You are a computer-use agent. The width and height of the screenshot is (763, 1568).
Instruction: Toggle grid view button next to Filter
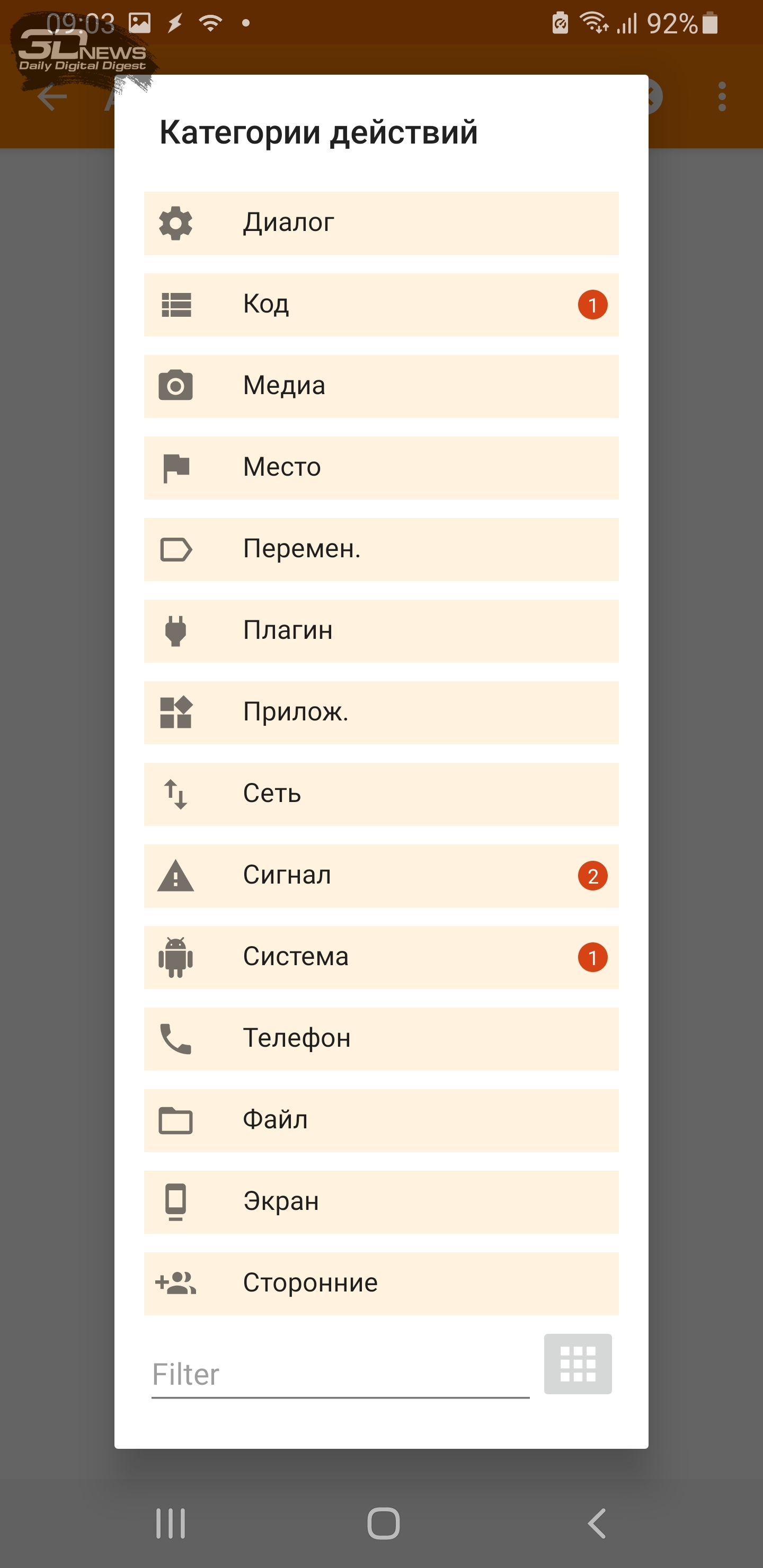click(x=577, y=1364)
